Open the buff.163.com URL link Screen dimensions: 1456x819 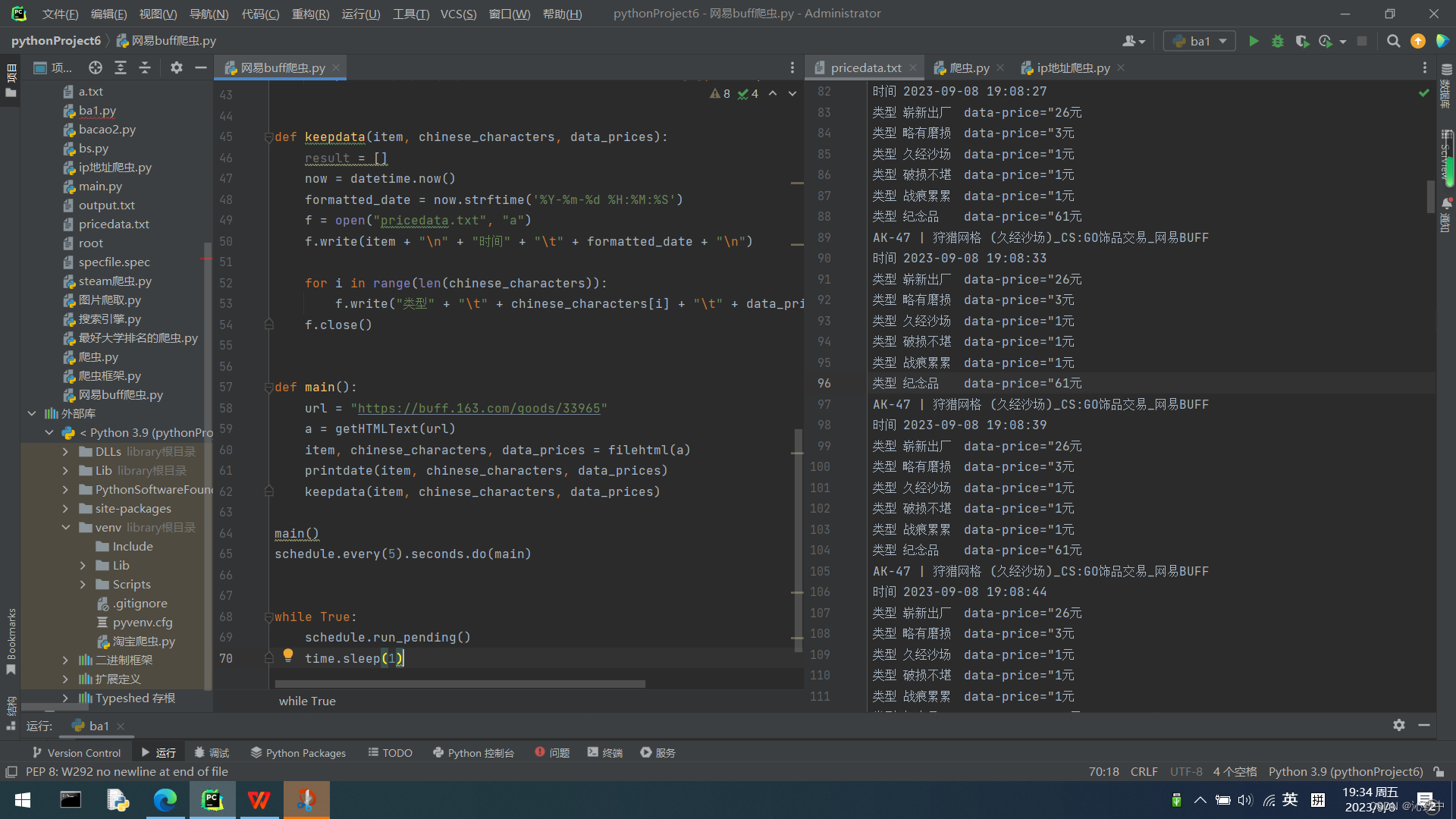(479, 408)
